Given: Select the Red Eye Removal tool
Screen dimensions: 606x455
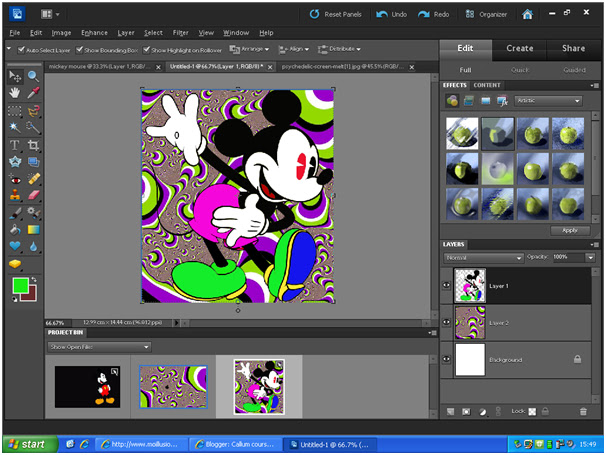Looking at the screenshot, I should [15, 179].
